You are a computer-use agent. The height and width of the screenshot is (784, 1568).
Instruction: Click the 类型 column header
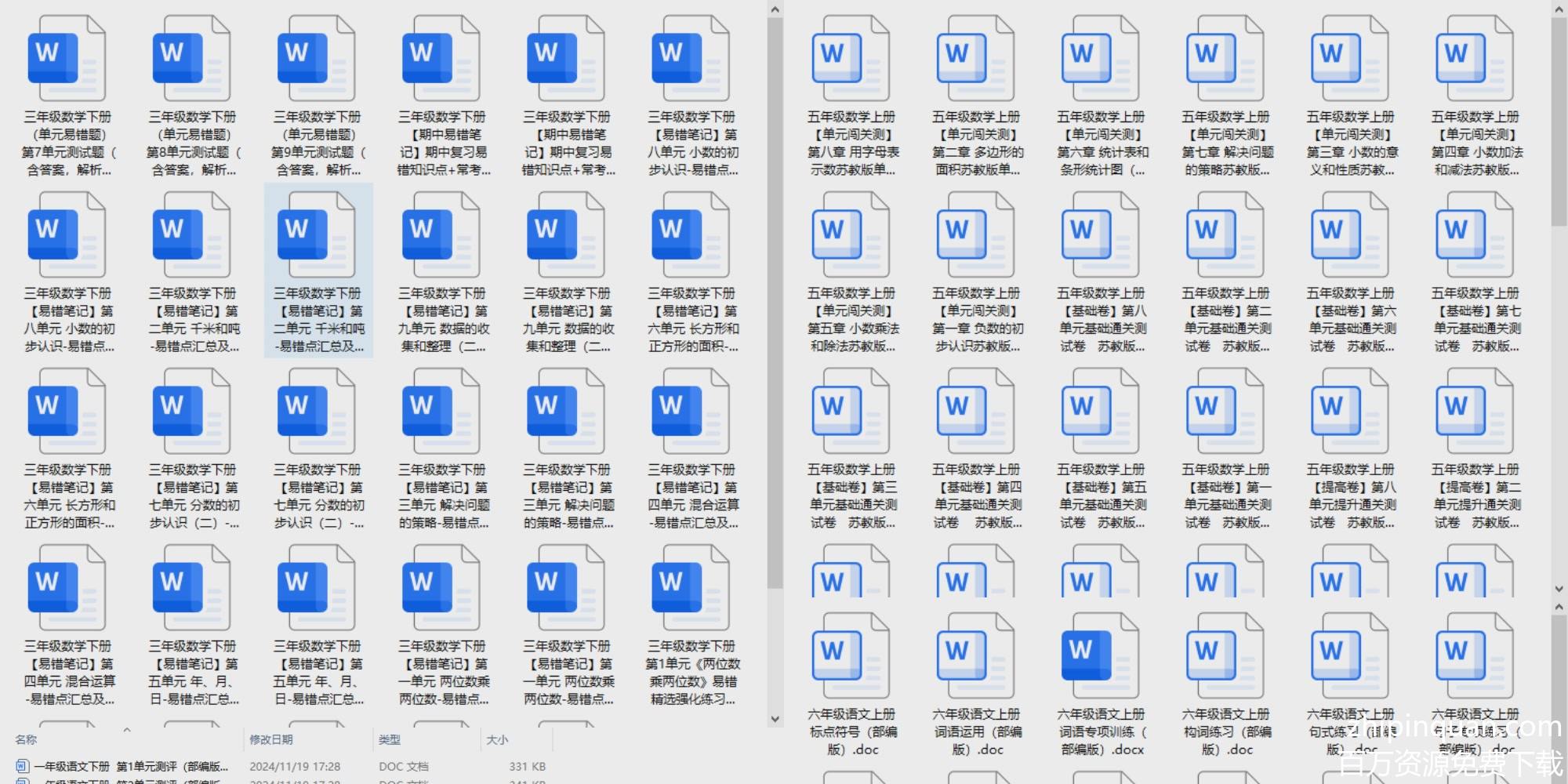(x=390, y=739)
